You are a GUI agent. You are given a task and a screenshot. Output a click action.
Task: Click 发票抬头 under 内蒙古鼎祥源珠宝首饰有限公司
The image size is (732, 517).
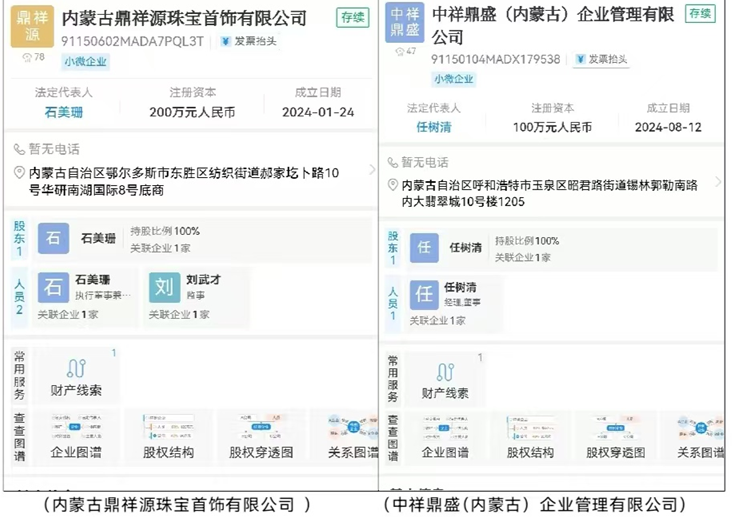click(x=249, y=41)
